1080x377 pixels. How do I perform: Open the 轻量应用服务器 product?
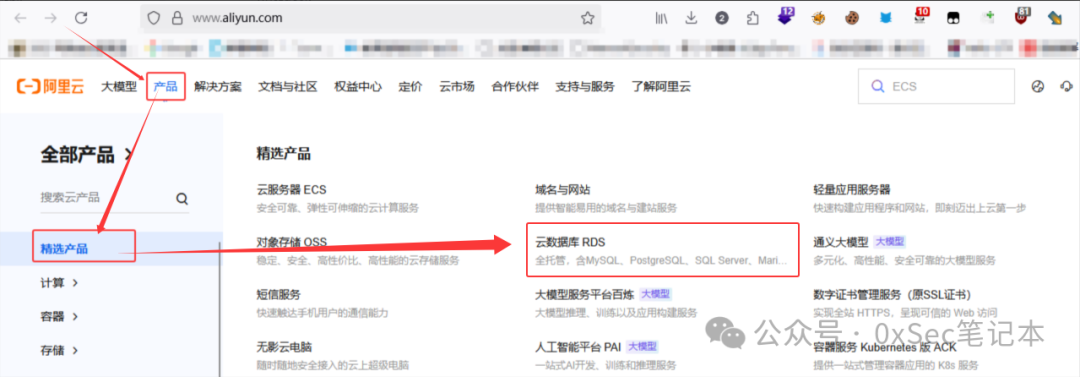coord(852,190)
